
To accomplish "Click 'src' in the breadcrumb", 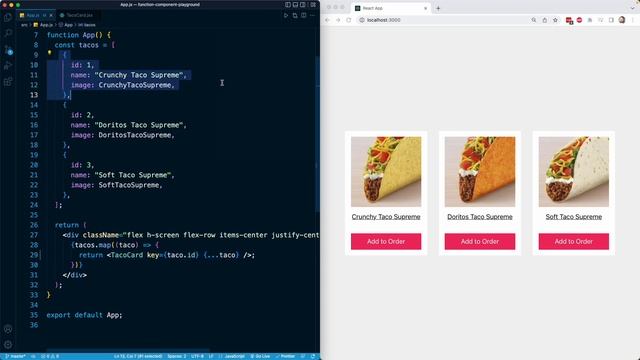I will [24, 25].
